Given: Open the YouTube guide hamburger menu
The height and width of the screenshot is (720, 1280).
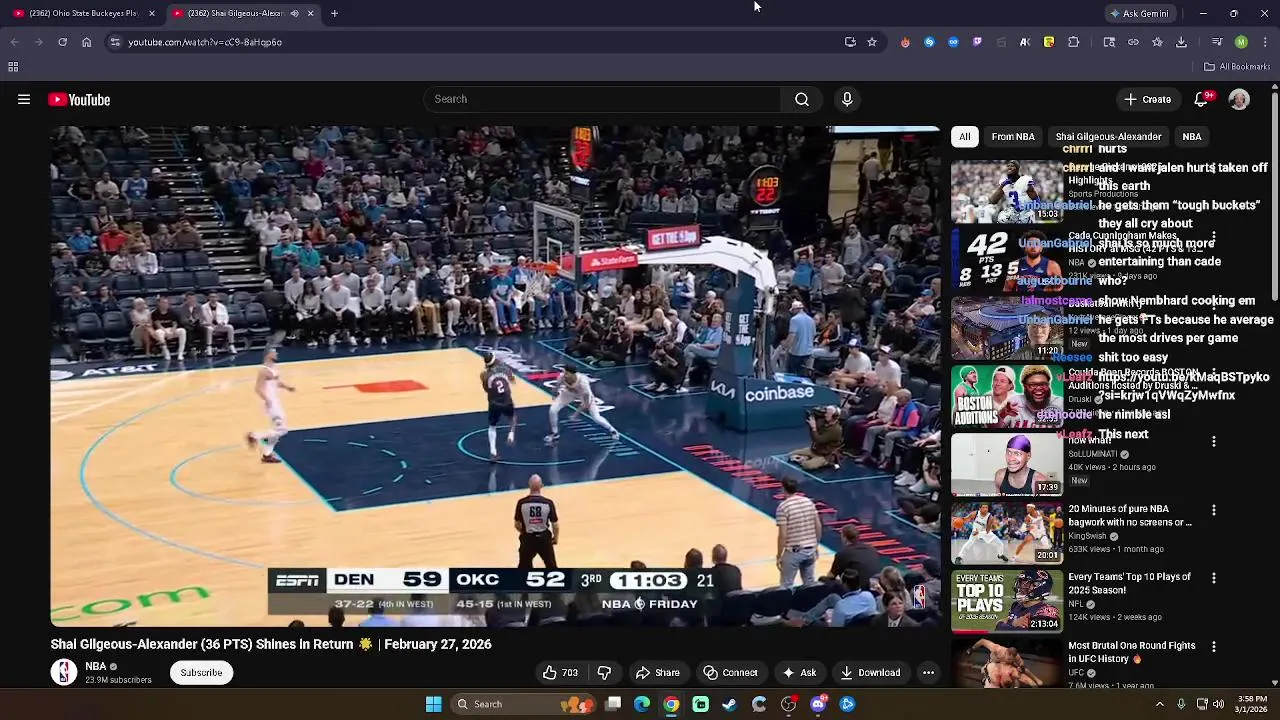Looking at the screenshot, I should click(24, 99).
